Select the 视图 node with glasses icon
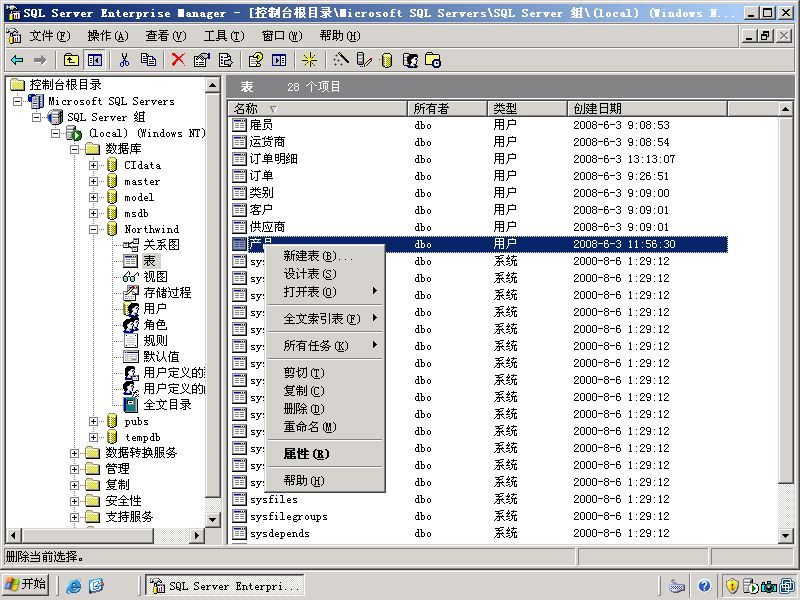 (155, 277)
